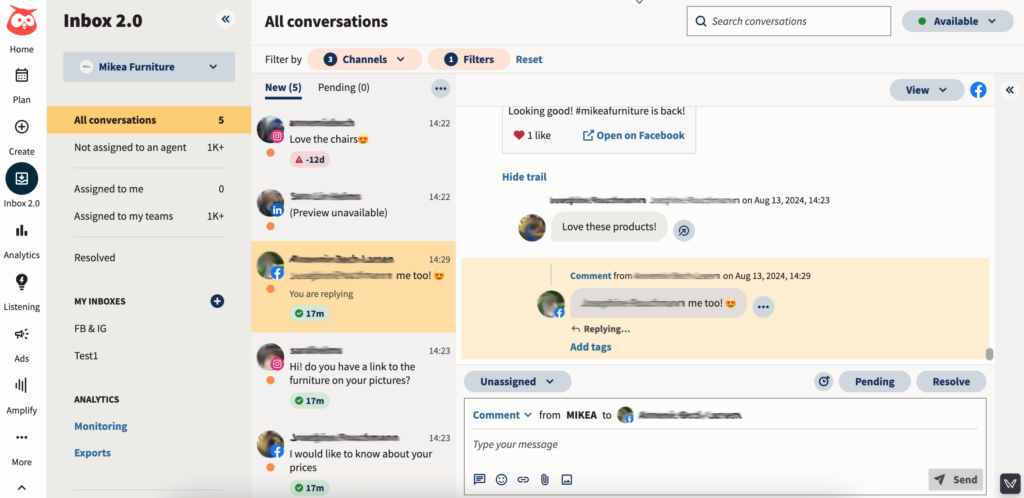Open saved replies icon in composer
The width and height of the screenshot is (1024, 498).
point(480,480)
